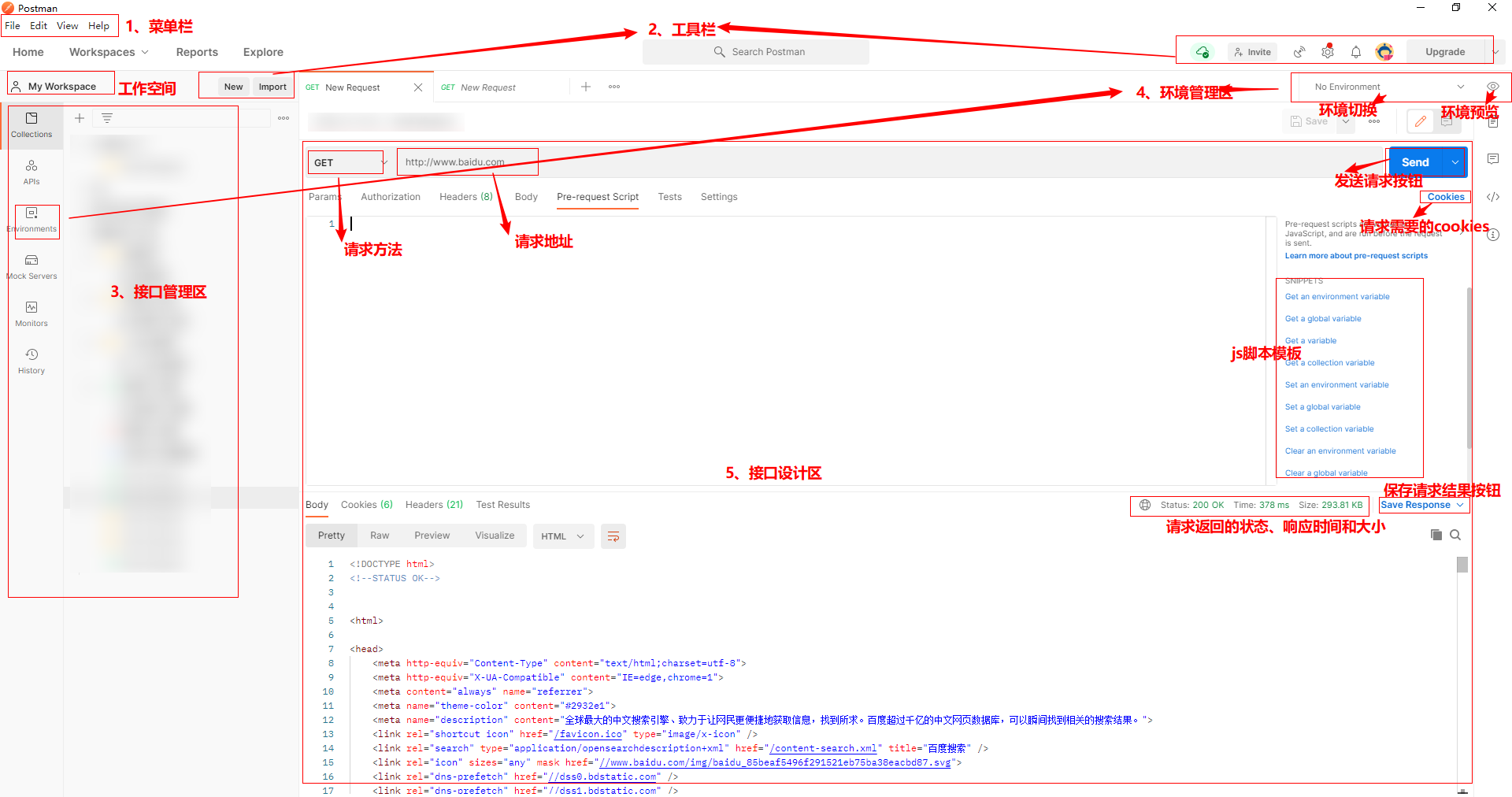The width and height of the screenshot is (1512, 797).
Task: Open the History sidebar panel
Action: 31,361
